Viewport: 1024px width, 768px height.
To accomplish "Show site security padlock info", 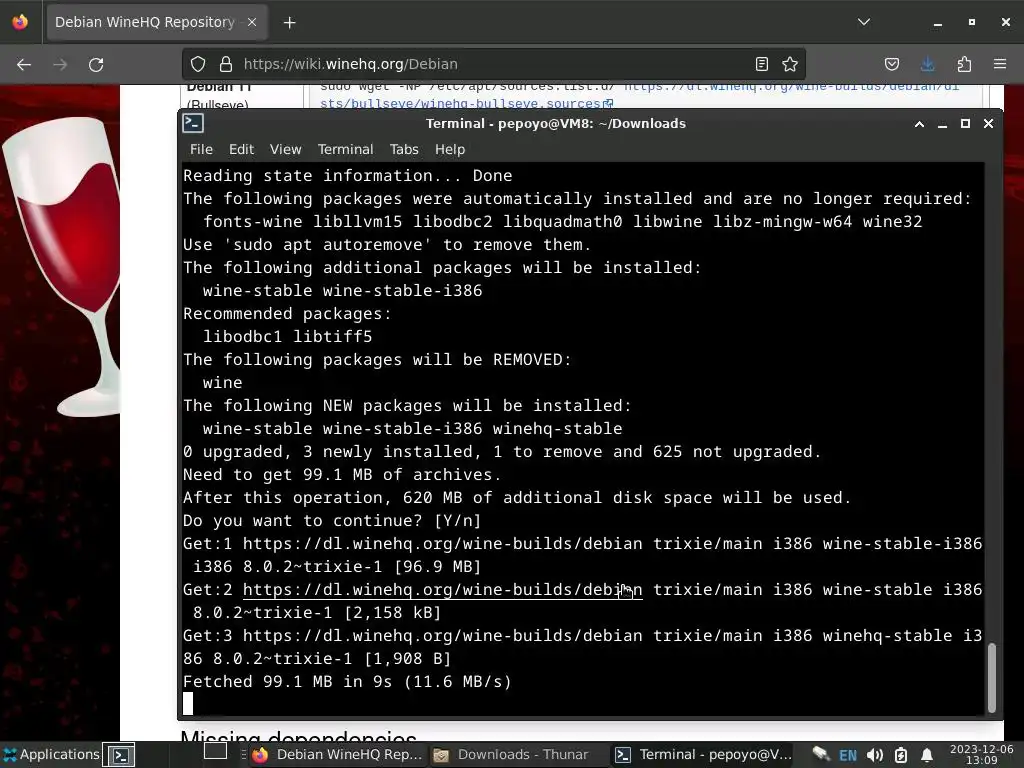I will (226, 64).
